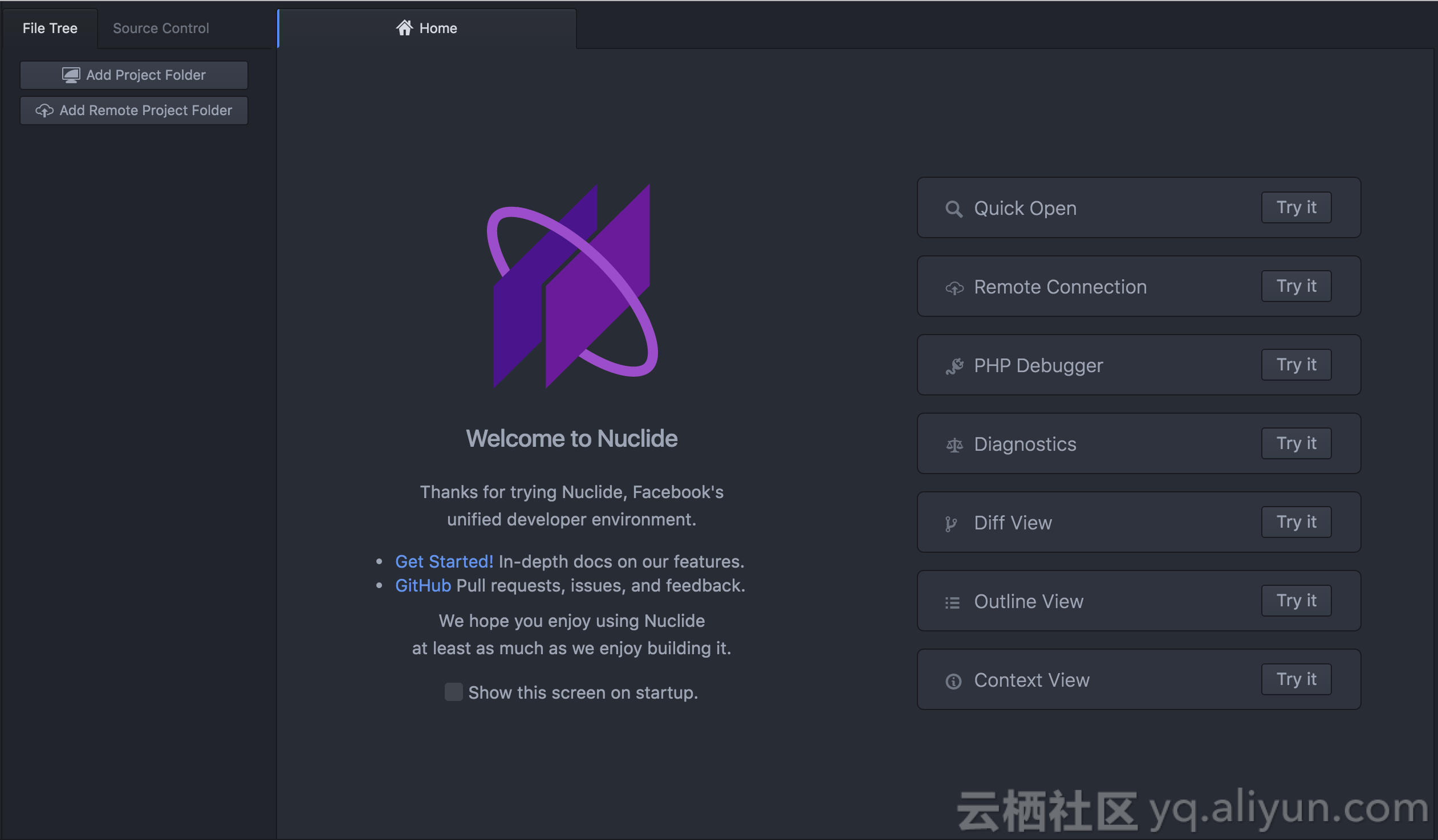Viewport: 1438px width, 840px height.
Task: Click the Quick Open label text
Action: [x=1025, y=208]
